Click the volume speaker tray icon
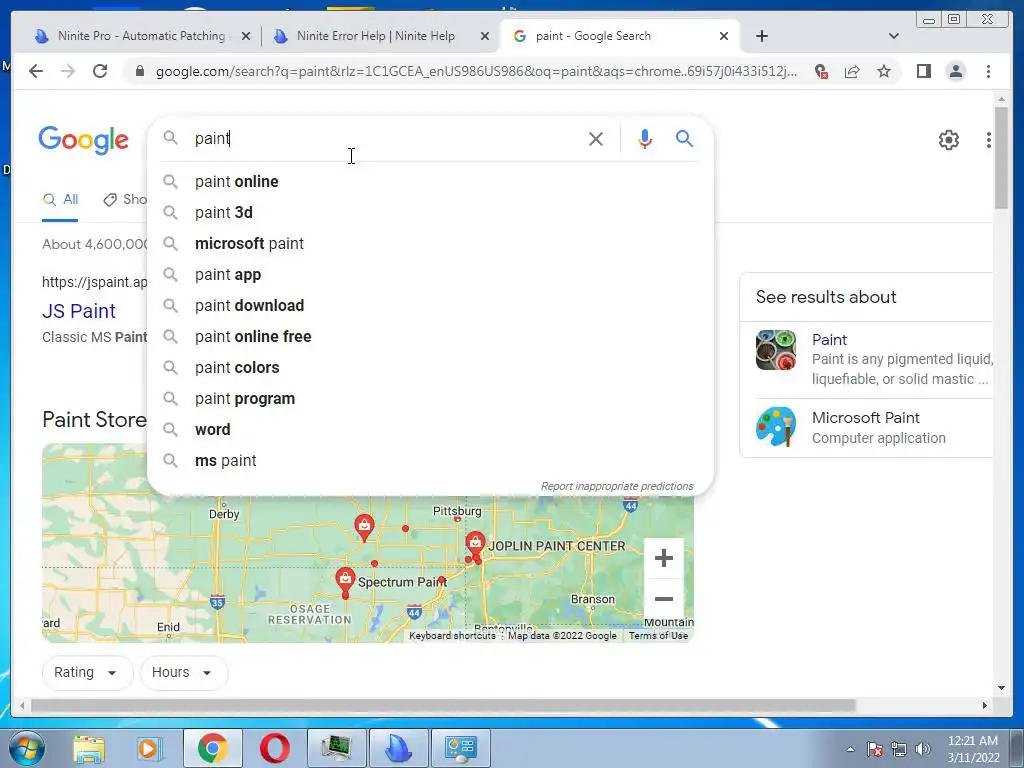 (x=923, y=749)
